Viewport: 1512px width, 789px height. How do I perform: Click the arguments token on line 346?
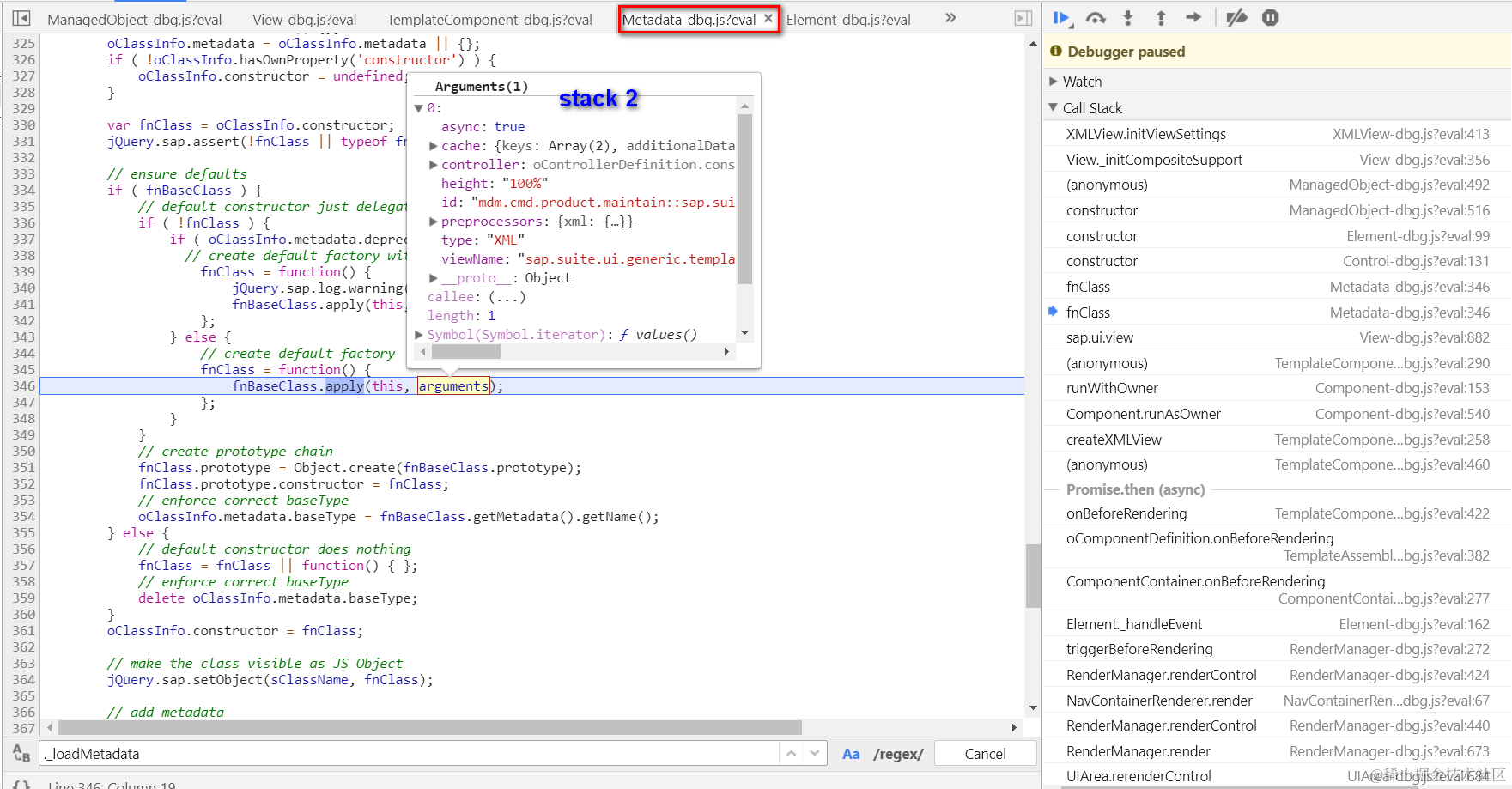[453, 386]
